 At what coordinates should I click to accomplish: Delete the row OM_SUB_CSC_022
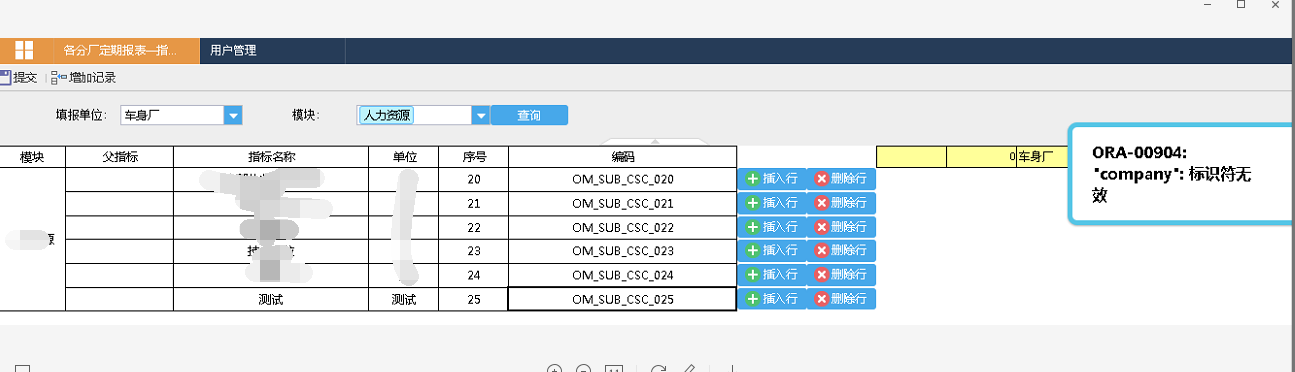click(x=841, y=227)
